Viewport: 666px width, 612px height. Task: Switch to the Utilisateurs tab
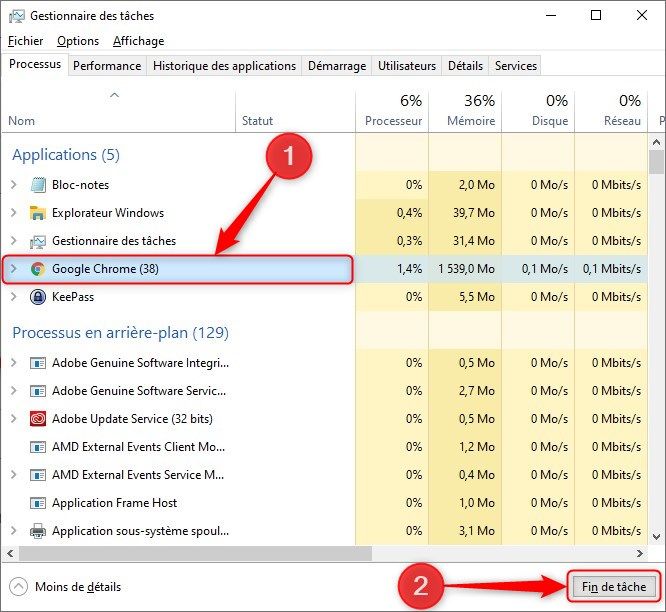407,66
